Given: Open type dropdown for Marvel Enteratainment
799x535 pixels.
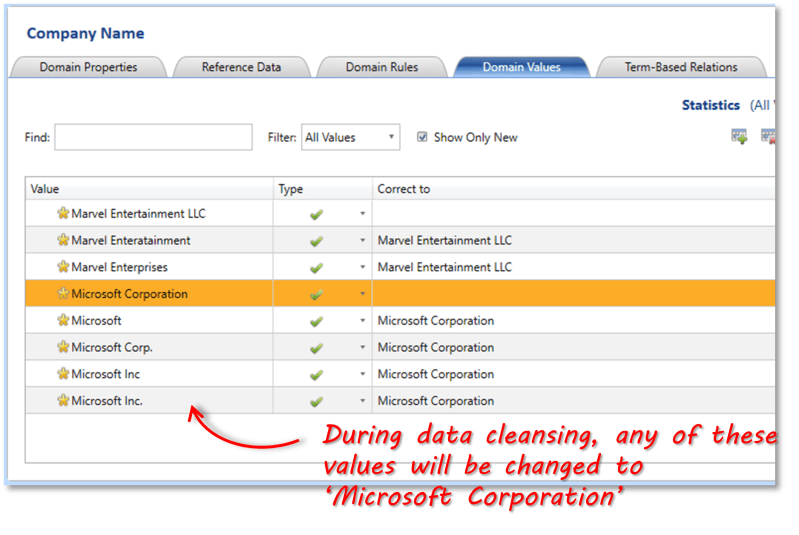Looking at the screenshot, I should pyautogui.click(x=363, y=240).
